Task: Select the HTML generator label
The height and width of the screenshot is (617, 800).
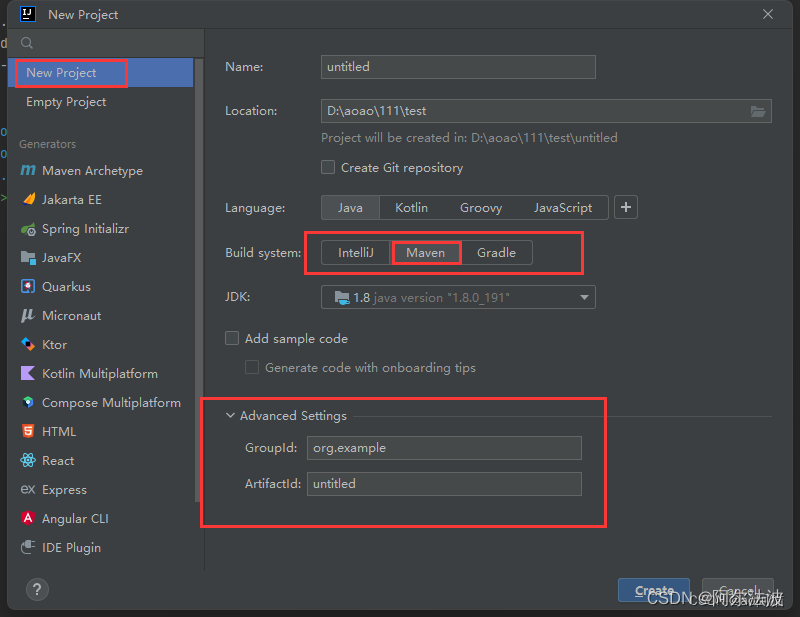Action: click(x=59, y=432)
